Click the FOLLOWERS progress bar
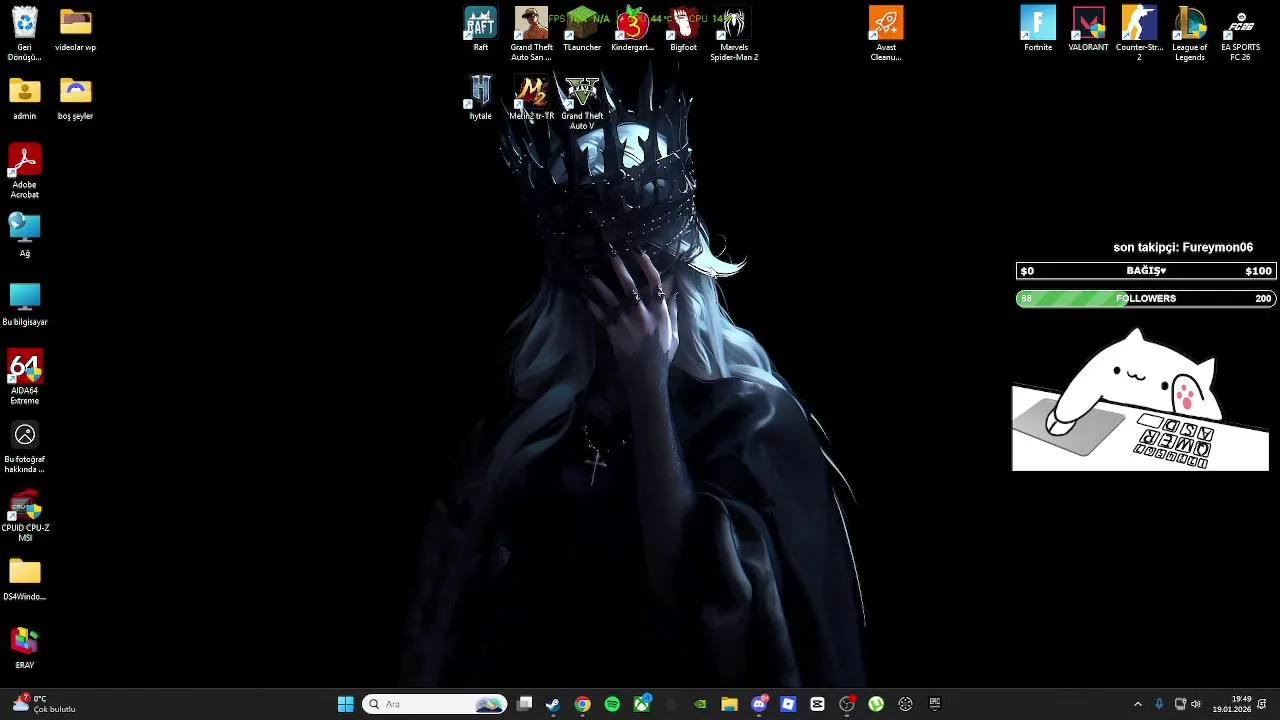Screen dimensions: 1280x720 click(x=1145, y=298)
